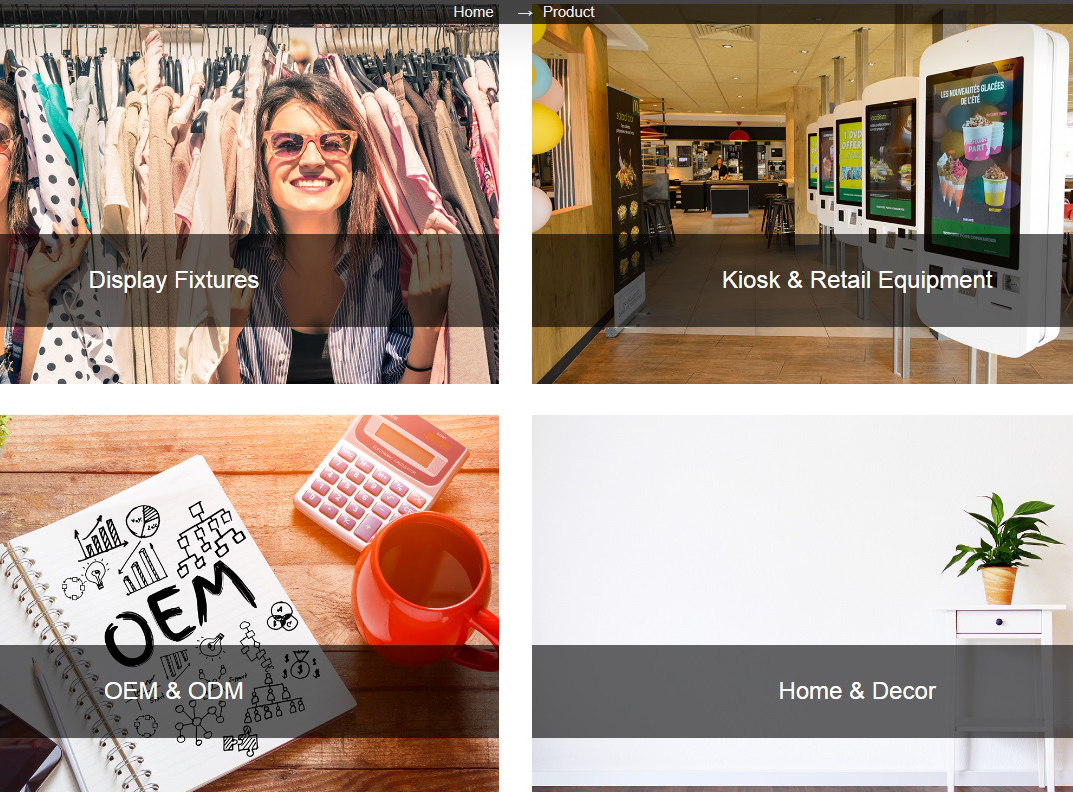Select the self-service kiosk screen showing ice cream
1073x792 pixels.
click(x=974, y=163)
